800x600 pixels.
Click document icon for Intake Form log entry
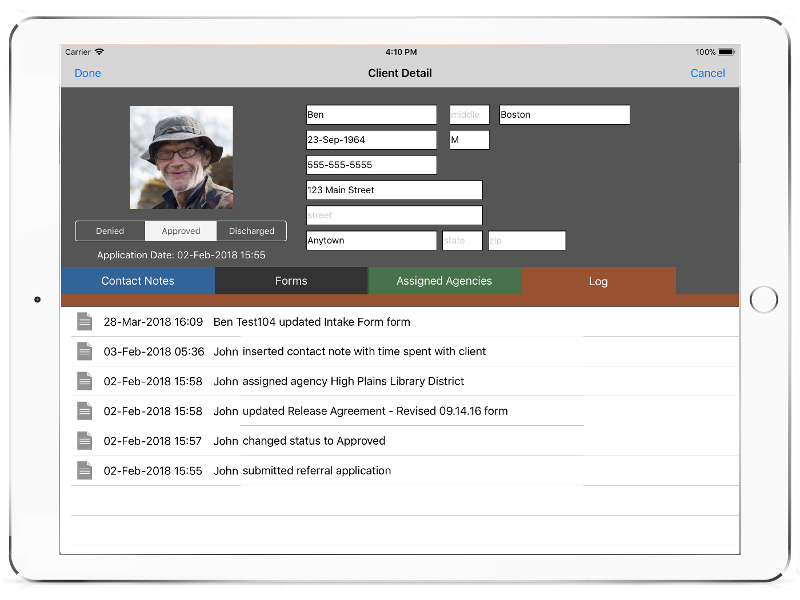coord(85,322)
